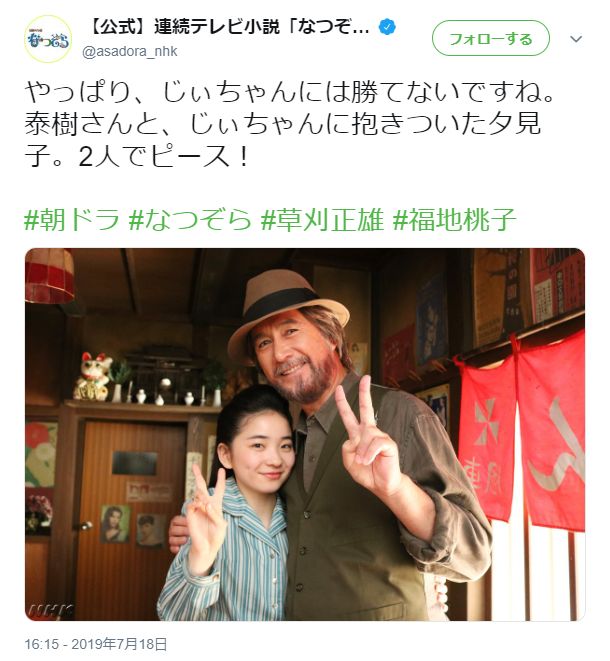Expand the tweet options chevron
The width and height of the screenshot is (610, 661).
(x=576, y=39)
